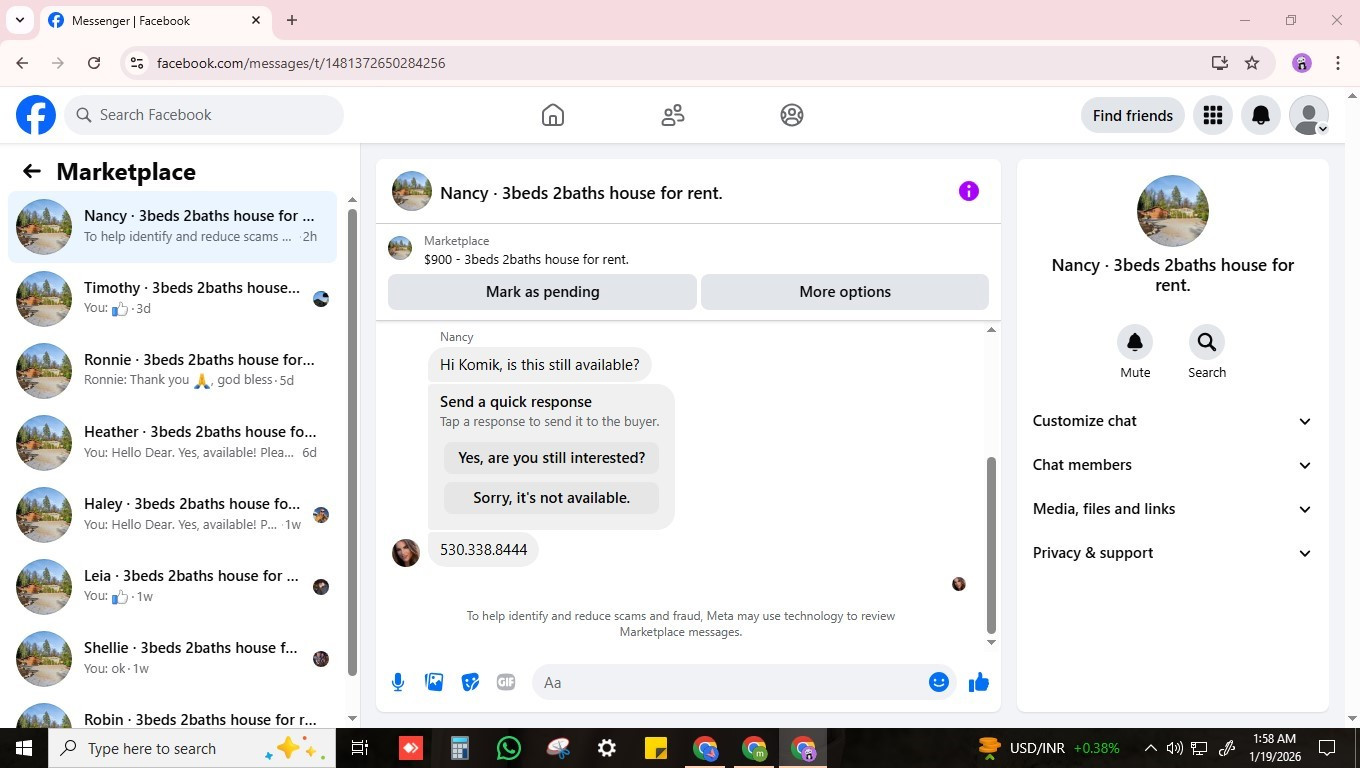1360x768 pixels.
Task: Open the Notifications bell
Action: click(1261, 115)
